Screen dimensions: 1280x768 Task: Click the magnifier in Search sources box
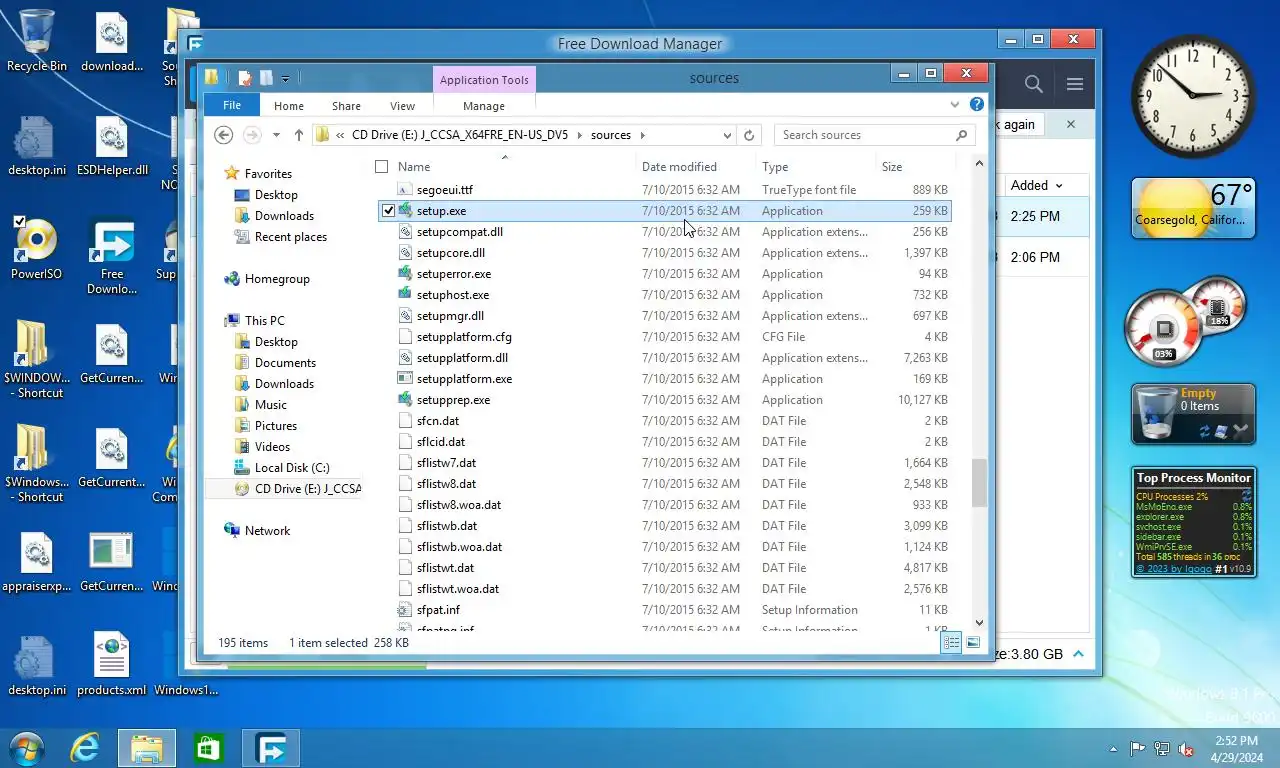[962, 135]
